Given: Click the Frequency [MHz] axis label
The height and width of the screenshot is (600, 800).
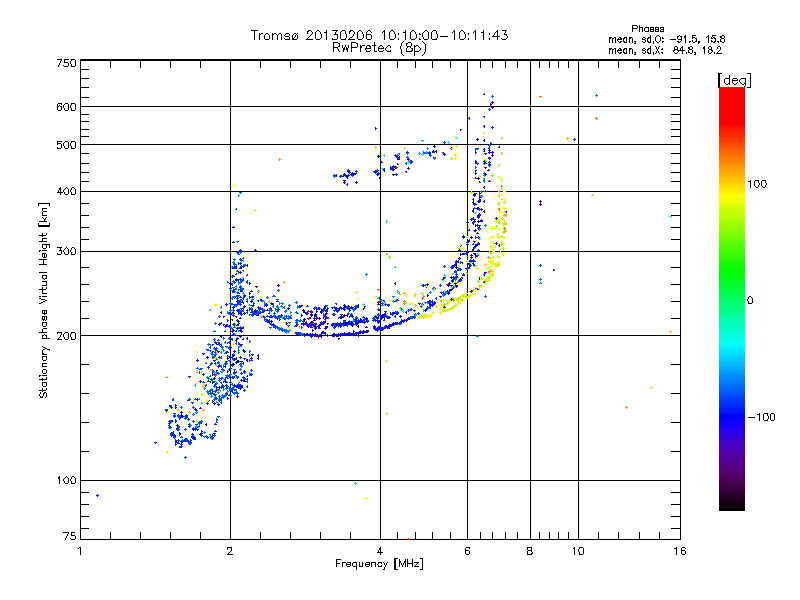Looking at the screenshot, I should point(379,564).
